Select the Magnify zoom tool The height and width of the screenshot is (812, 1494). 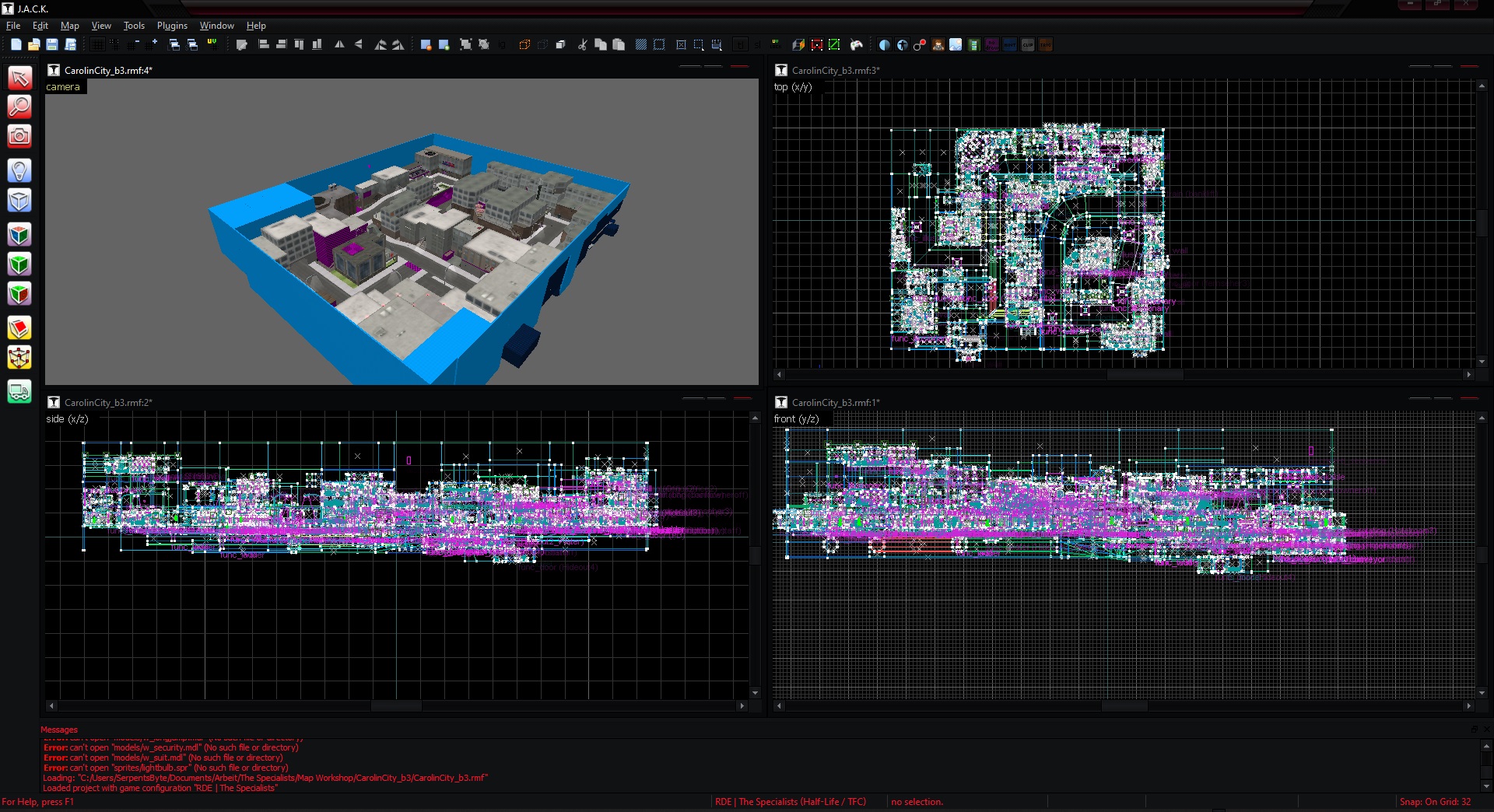coord(19,107)
